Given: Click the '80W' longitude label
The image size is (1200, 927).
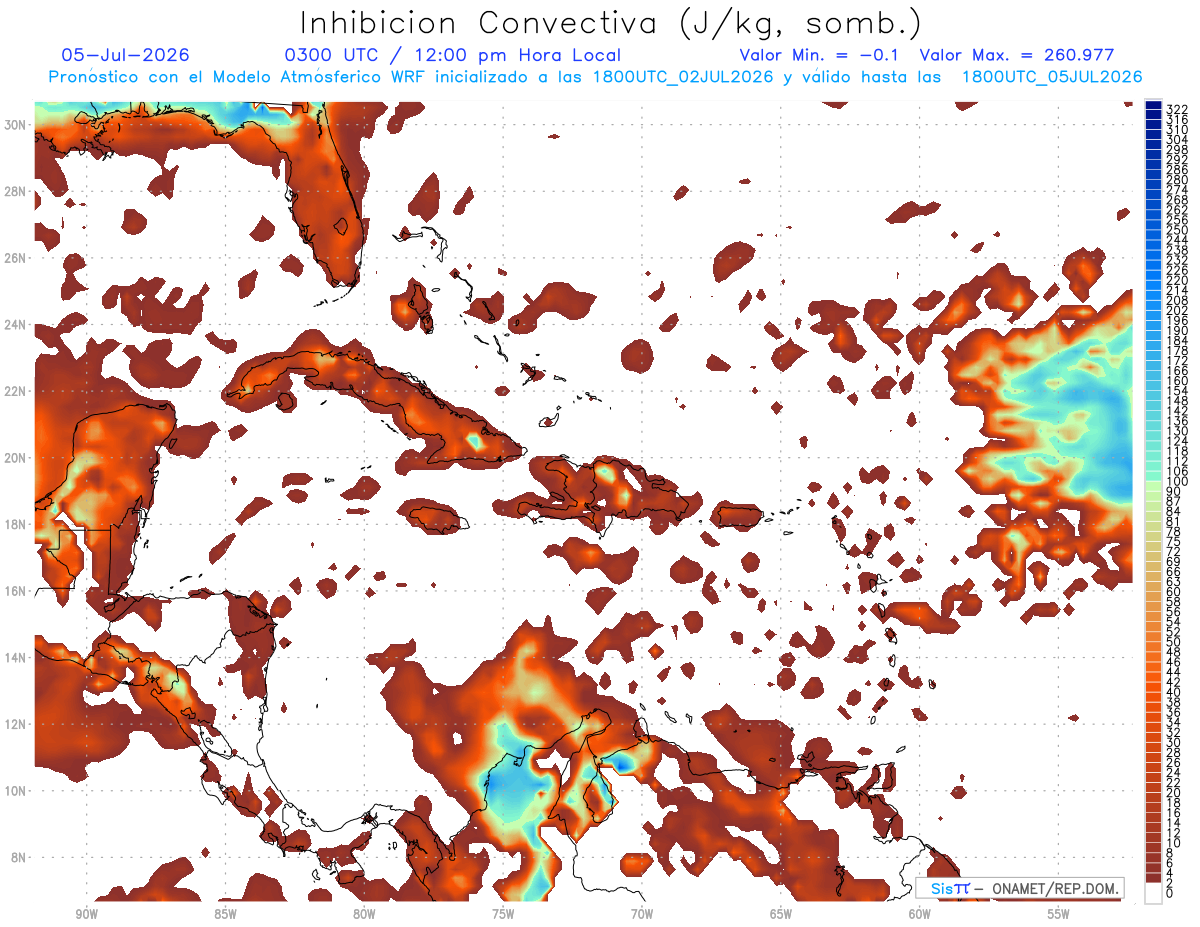Looking at the screenshot, I should click(364, 914).
